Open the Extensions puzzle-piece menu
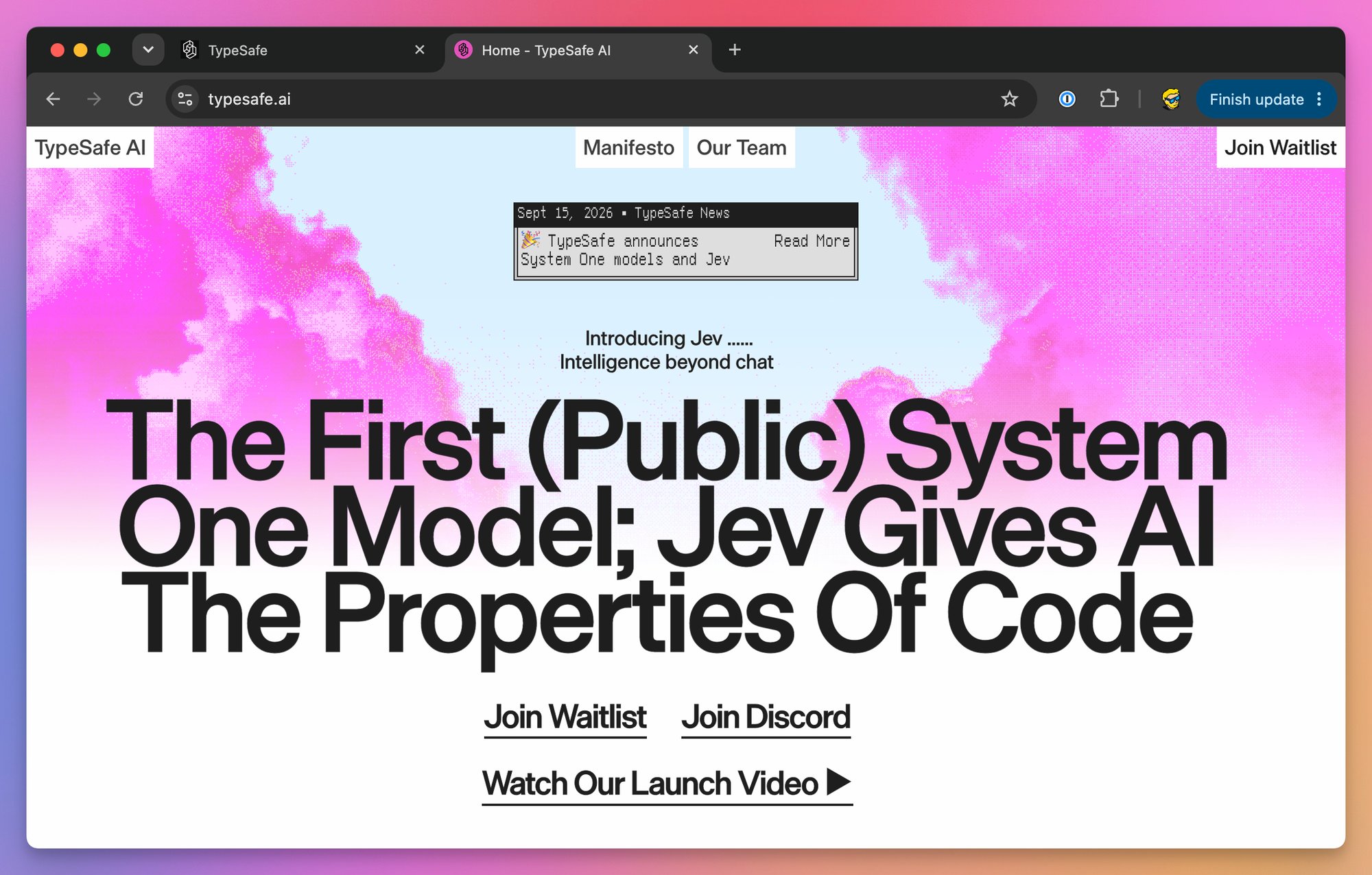 tap(1109, 99)
